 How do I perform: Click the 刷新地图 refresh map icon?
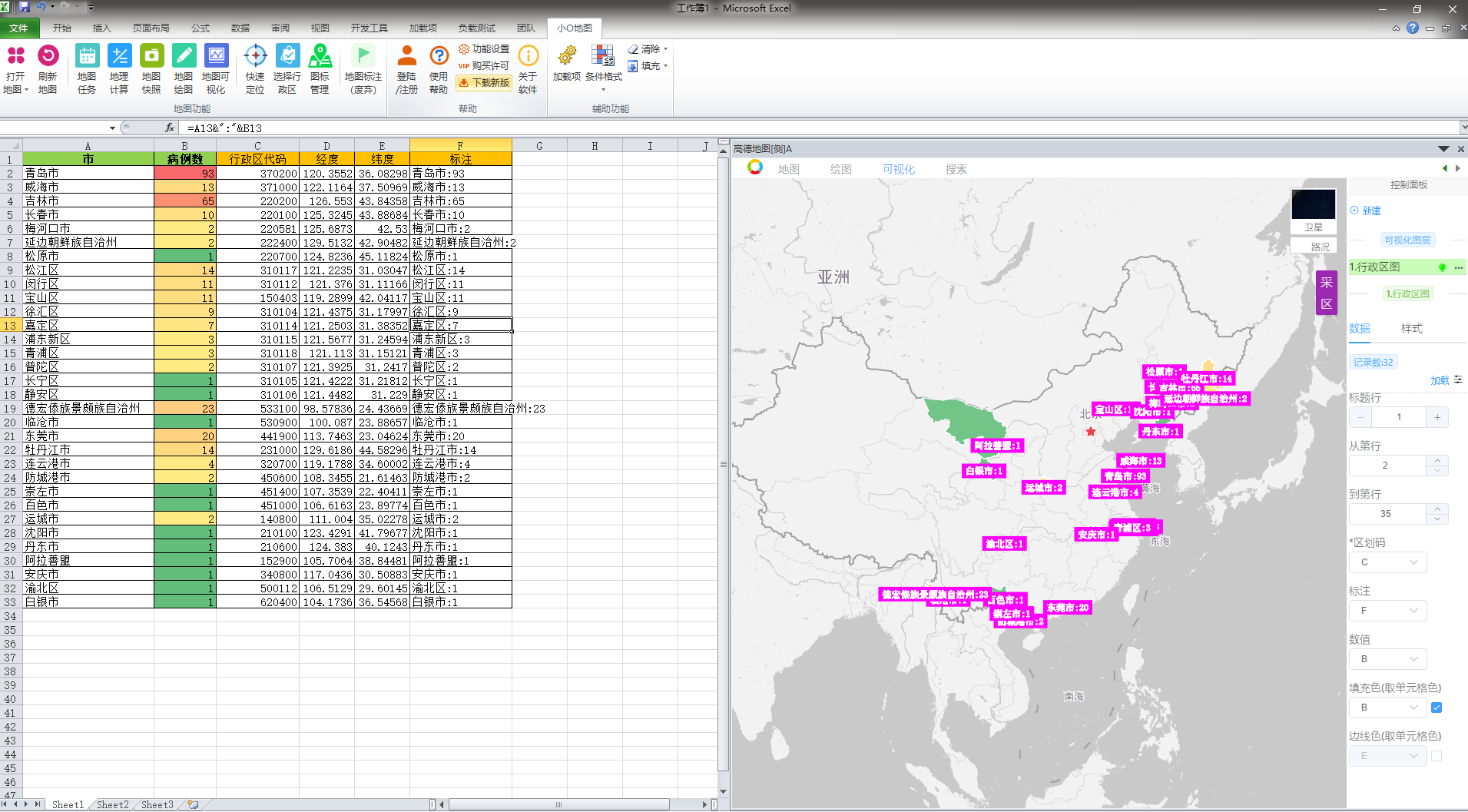(48, 57)
